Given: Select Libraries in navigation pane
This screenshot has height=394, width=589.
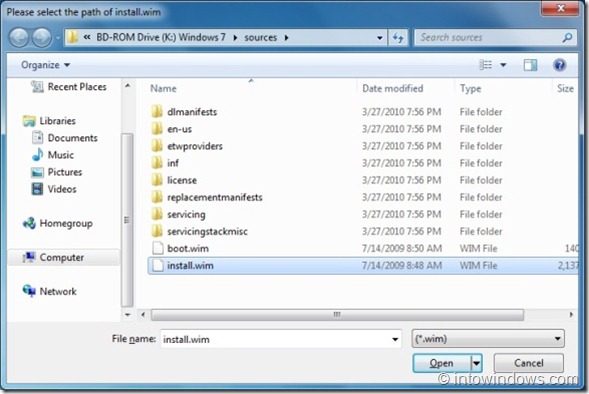Looking at the screenshot, I should (x=57, y=121).
